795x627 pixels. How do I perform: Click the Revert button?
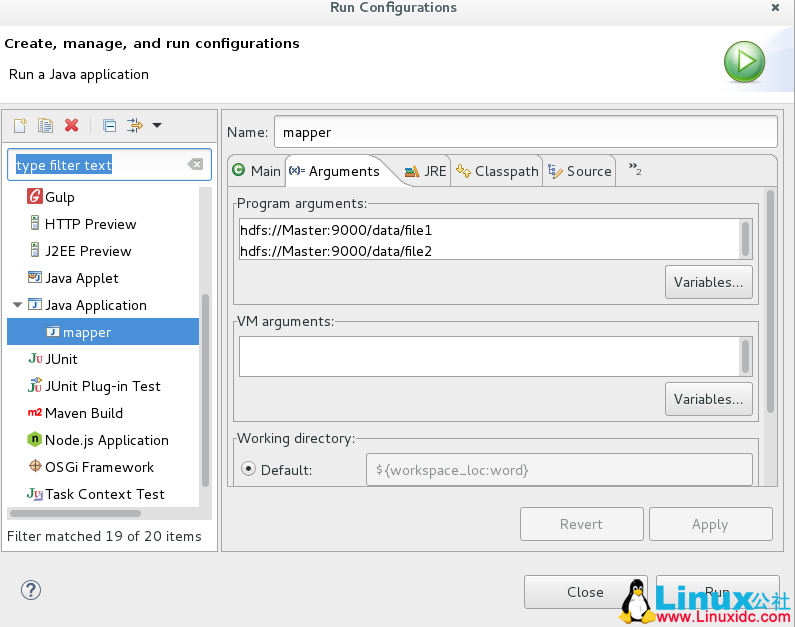(x=582, y=524)
